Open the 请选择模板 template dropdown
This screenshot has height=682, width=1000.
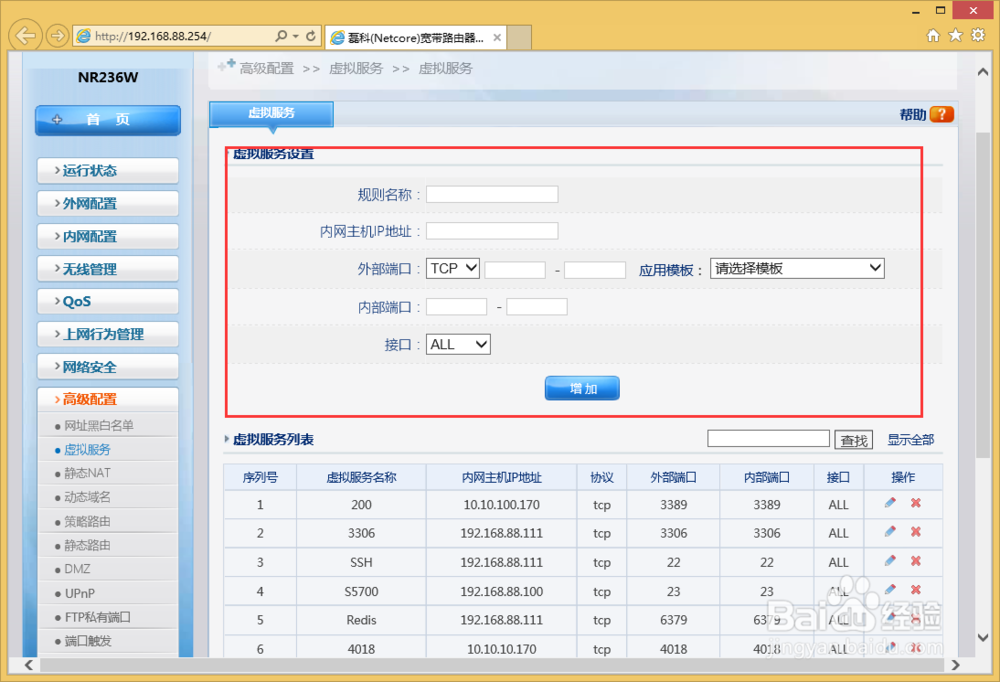797,268
